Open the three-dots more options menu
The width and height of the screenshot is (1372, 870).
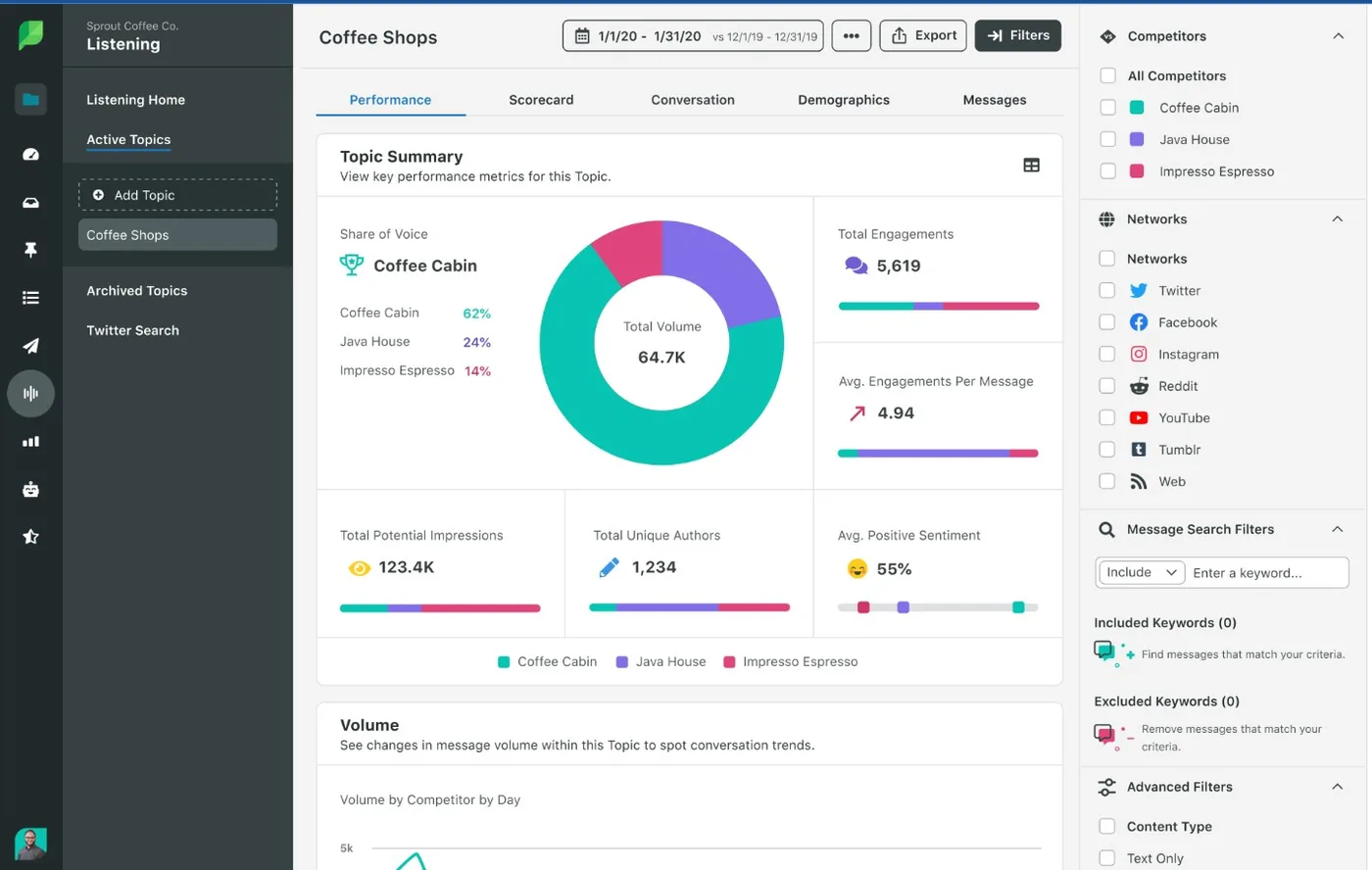(851, 36)
